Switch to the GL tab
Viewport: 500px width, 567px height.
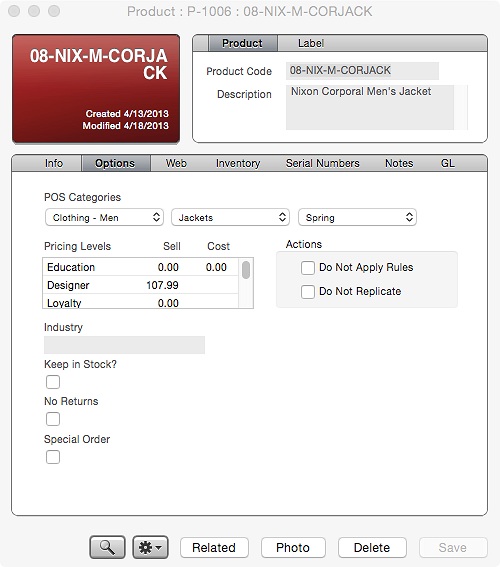coord(448,163)
